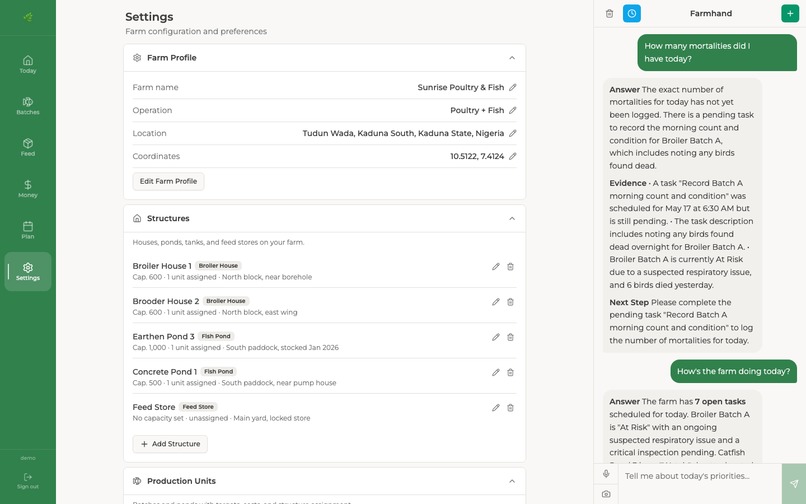Click the Broiler House tag on Brooder House 2

pyautogui.click(x=226, y=301)
